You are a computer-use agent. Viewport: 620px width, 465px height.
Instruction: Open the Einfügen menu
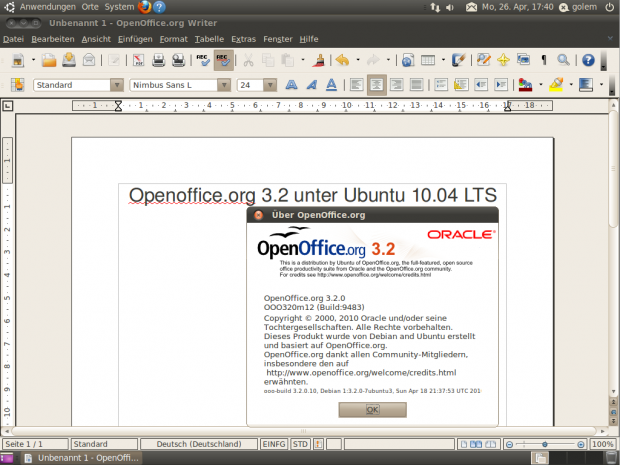135,39
